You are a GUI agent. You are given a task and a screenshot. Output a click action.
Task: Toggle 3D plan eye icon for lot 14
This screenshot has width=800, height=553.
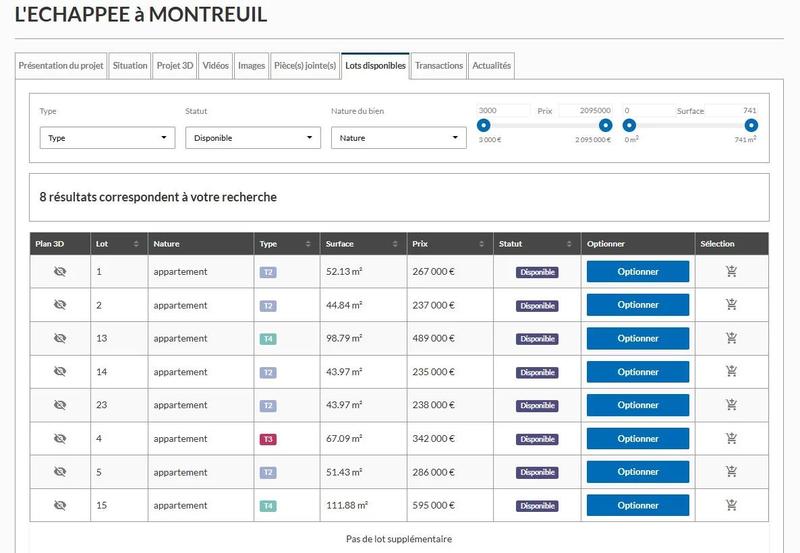(x=59, y=372)
